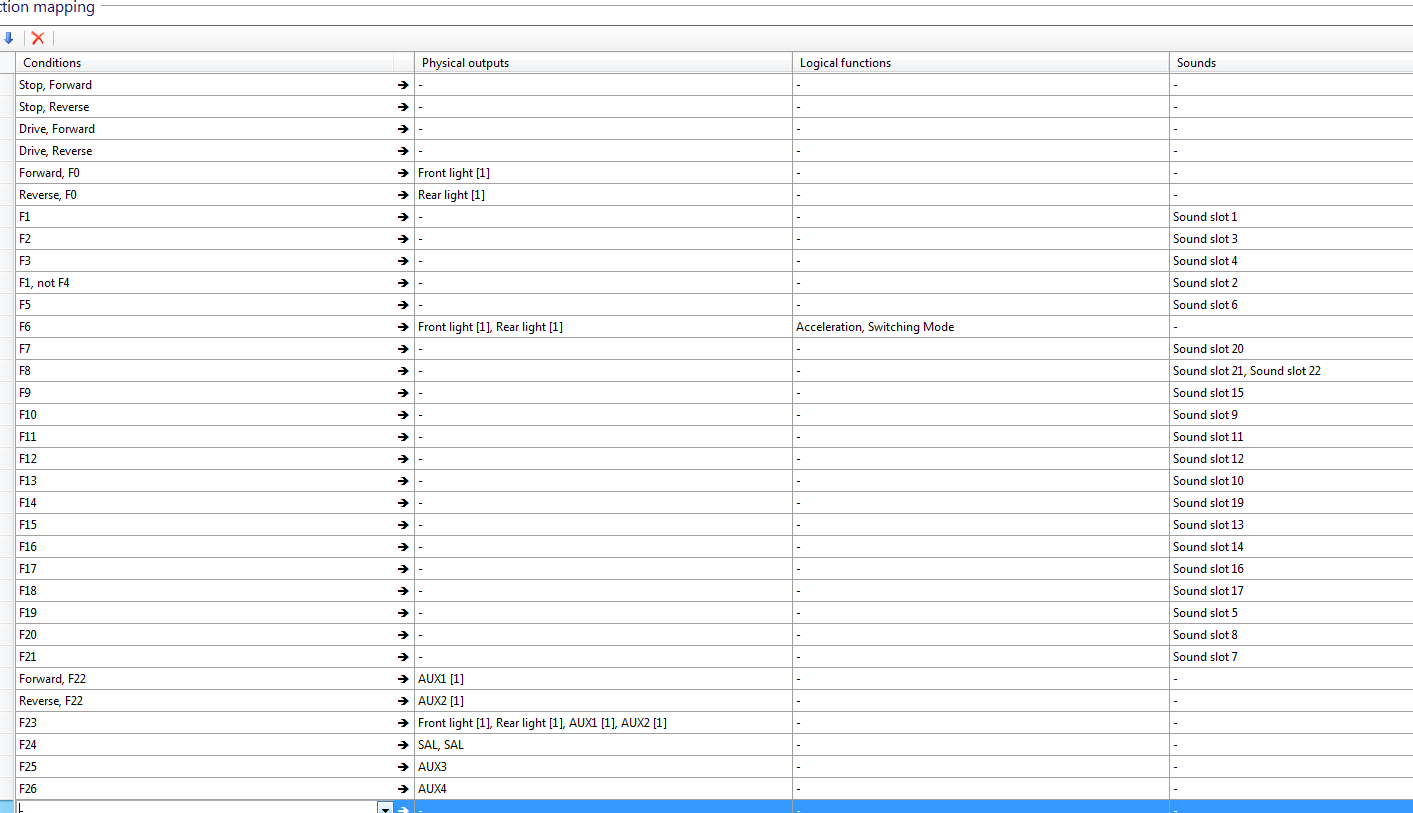This screenshot has height=813, width=1413.
Task: Click the Conditions column header
Action: pos(215,63)
